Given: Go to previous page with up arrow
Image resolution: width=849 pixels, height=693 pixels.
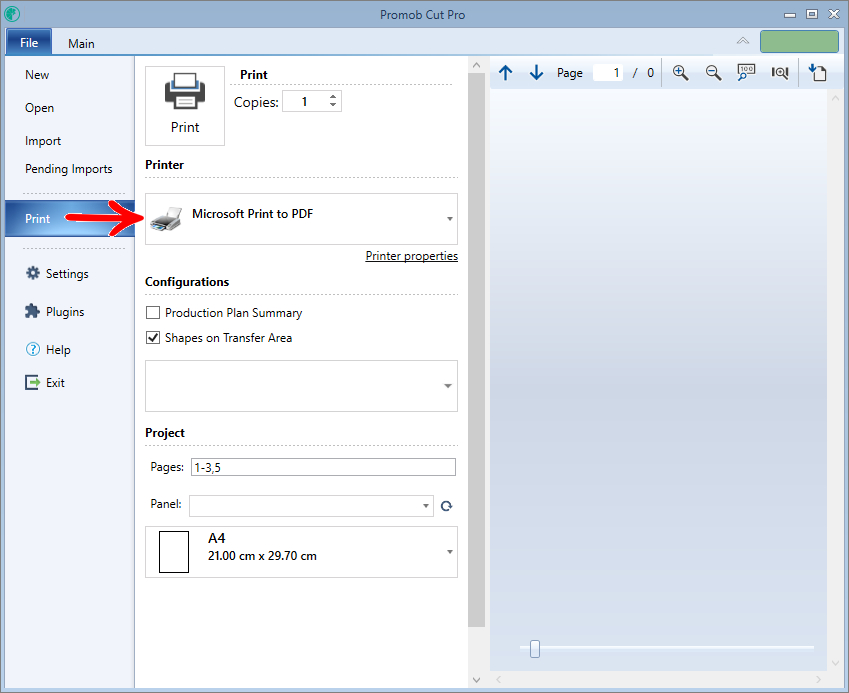Looking at the screenshot, I should [505, 73].
